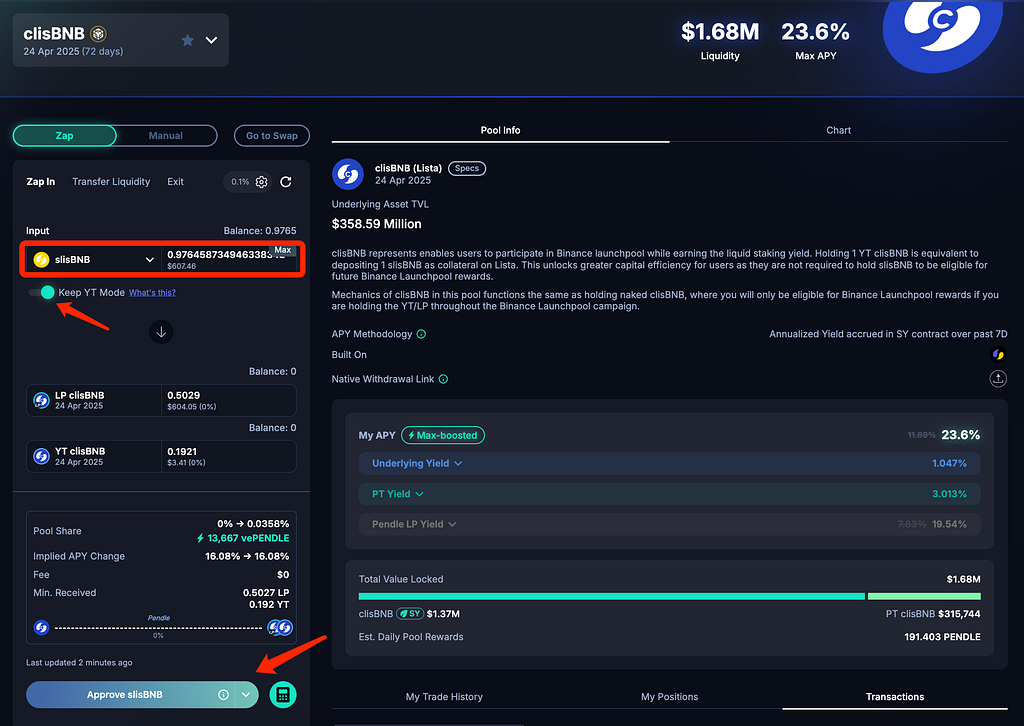Open the Transfer Liquidity tab
The width and height of the screenshot is (1024, 726).
coord(111,182)
